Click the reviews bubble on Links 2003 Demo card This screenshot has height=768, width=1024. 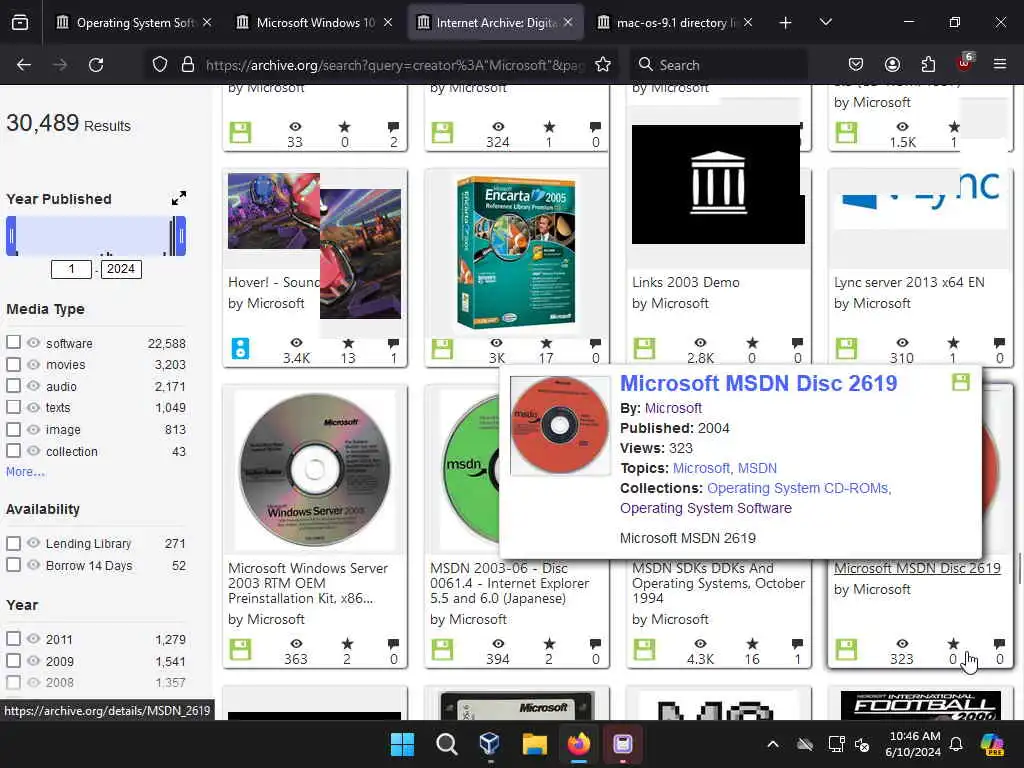tap(797, 343)
